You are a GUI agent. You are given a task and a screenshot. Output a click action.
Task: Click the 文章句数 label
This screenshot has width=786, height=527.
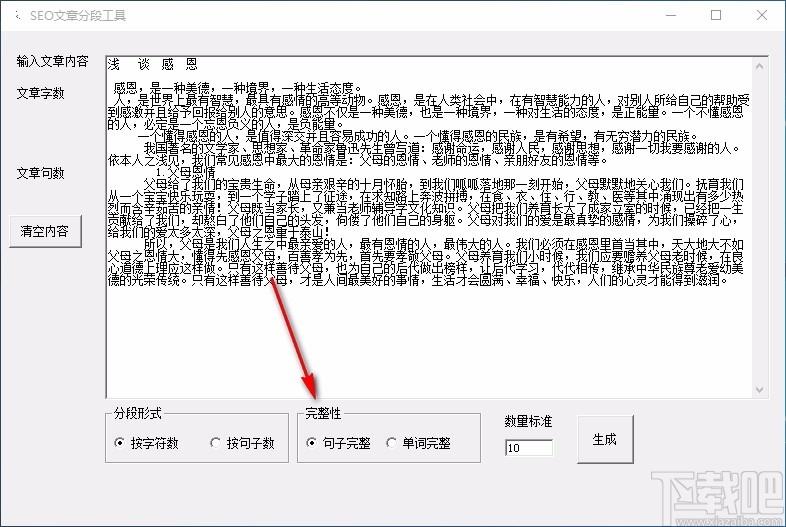(x=41, y=173)
